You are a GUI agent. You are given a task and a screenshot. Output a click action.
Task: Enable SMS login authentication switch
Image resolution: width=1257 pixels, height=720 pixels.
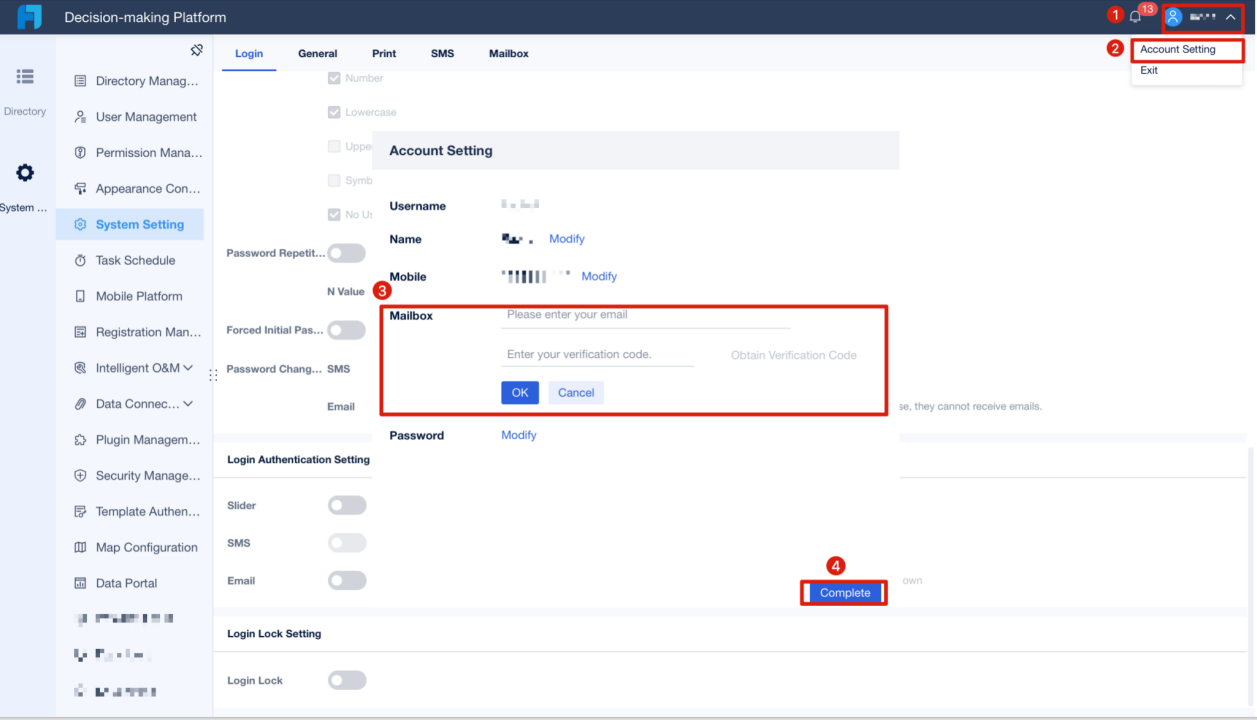coord(347,543)
